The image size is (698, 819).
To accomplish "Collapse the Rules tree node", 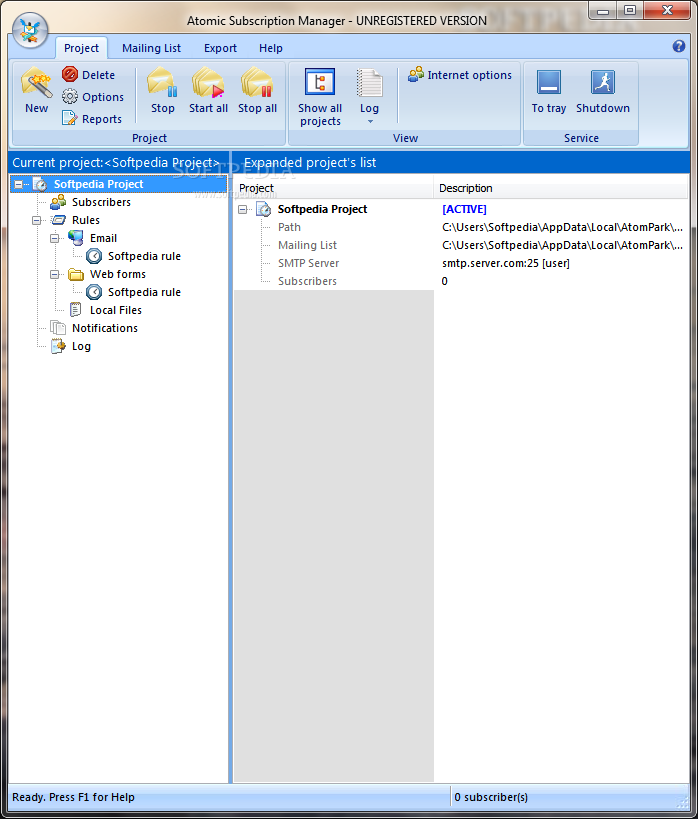I will point(36,220).
